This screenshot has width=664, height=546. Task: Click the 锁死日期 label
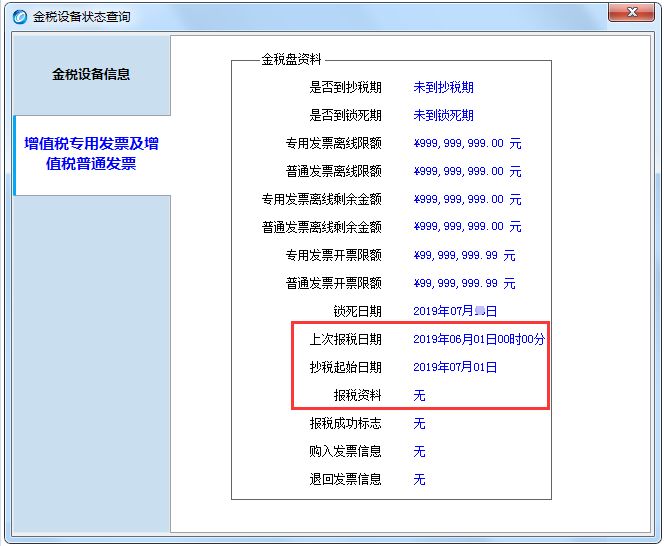pyautogui.click(x=357, y=311)
